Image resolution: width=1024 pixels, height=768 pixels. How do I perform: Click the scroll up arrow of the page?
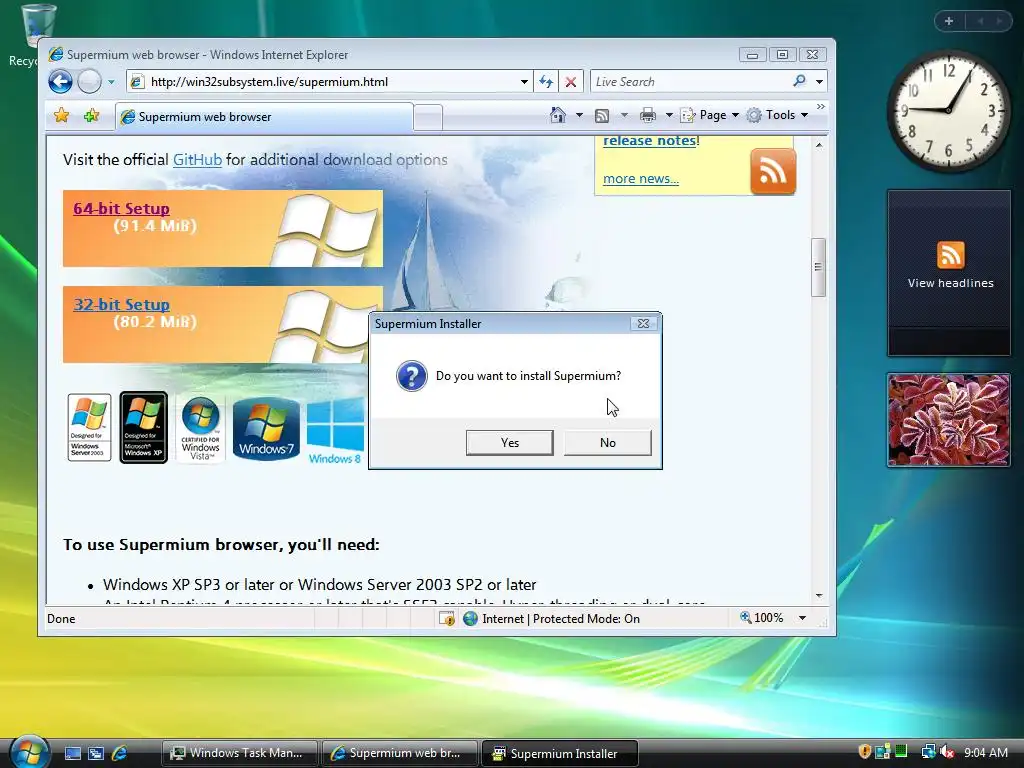click(819, 145)
